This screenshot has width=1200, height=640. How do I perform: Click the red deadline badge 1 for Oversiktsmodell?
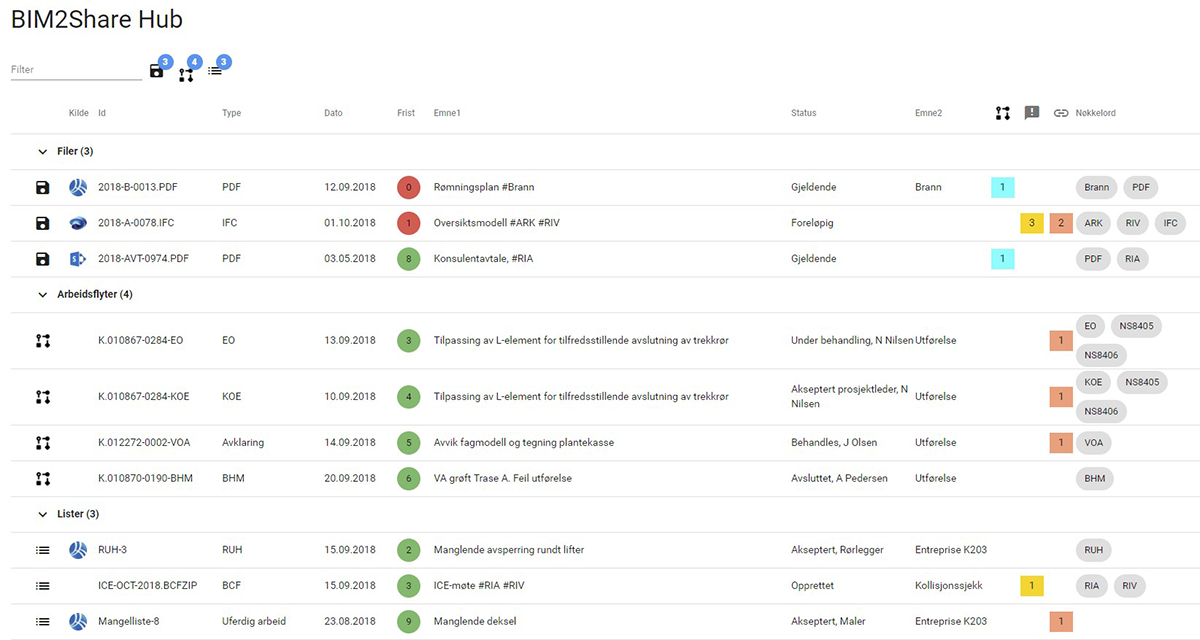pyautogui.click(x=408, y=223)
